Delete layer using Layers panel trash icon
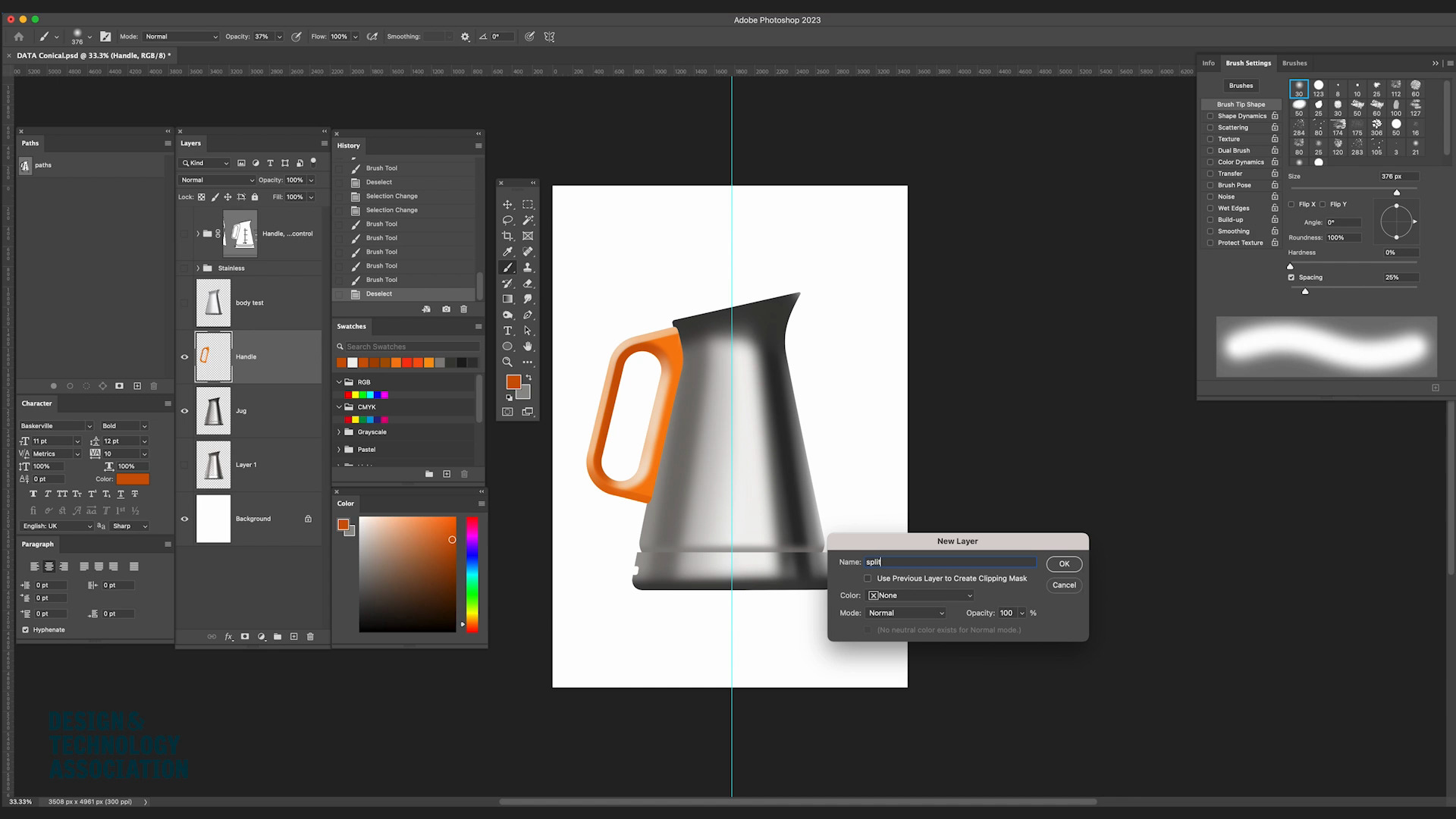This screenshot has width=1456, height=819. pos(310,637)
